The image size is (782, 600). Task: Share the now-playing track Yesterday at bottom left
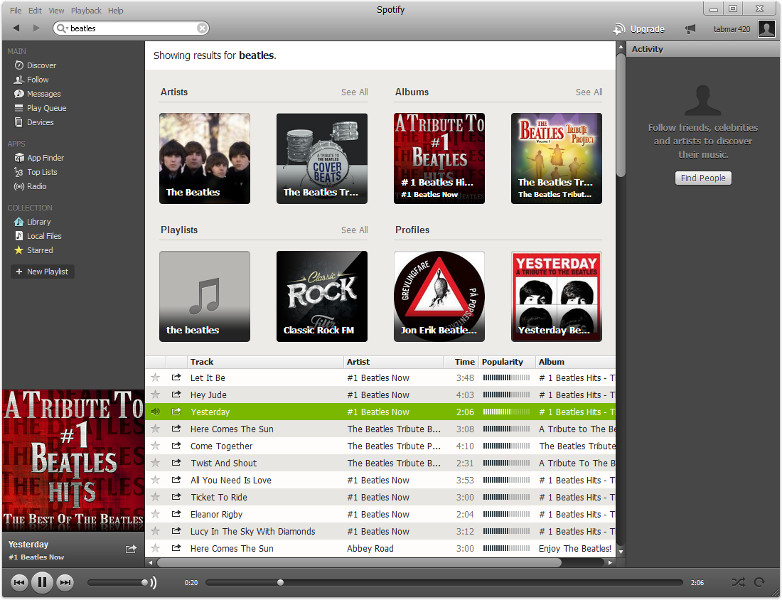(x=131, y=549)
